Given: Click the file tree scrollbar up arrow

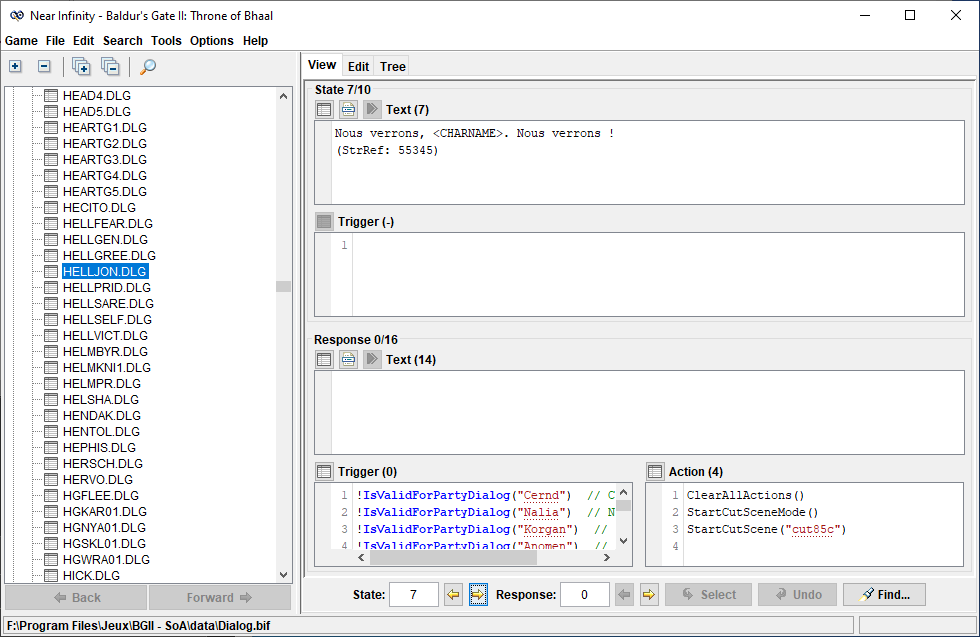Looking at the screenshot, I should (283, 96).
